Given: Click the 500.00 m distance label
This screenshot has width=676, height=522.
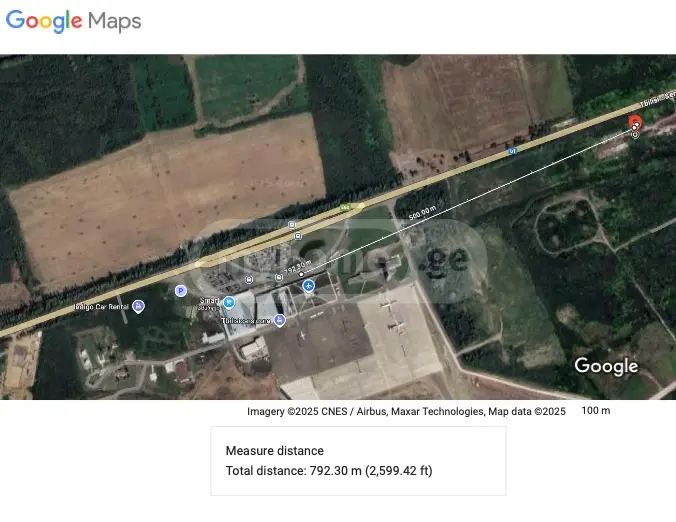Looking at the screenshot, I should coord(422,212).
